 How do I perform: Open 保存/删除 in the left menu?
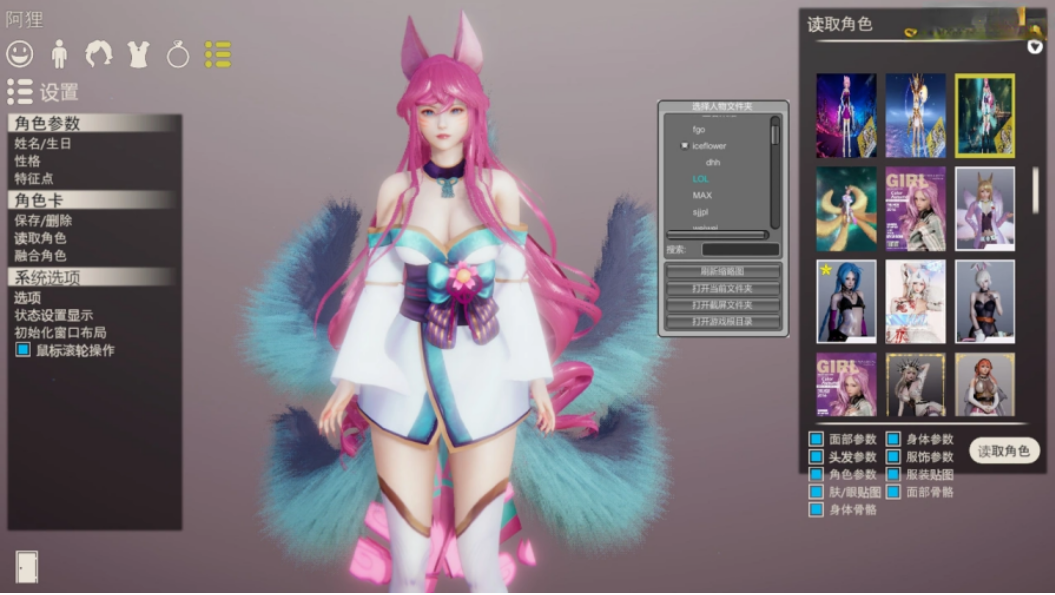(43, 221)
